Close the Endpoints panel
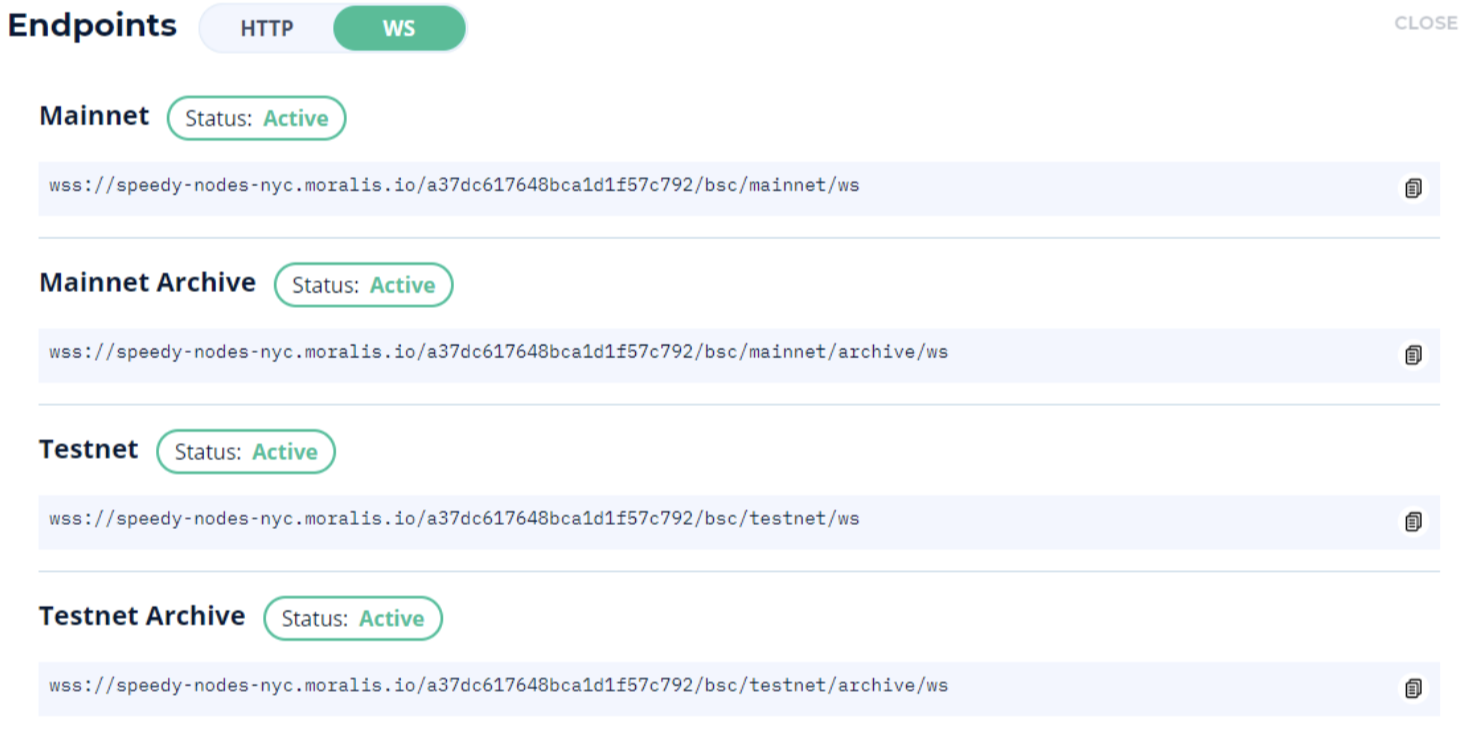This screenshot has width=1460, height=730. tap(1425, 23)
